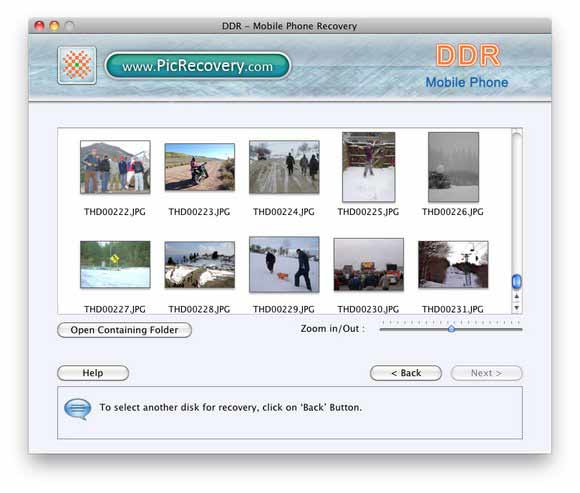580x493 pixels.
Task: Click the Next > button
Action: click(486, 373)
